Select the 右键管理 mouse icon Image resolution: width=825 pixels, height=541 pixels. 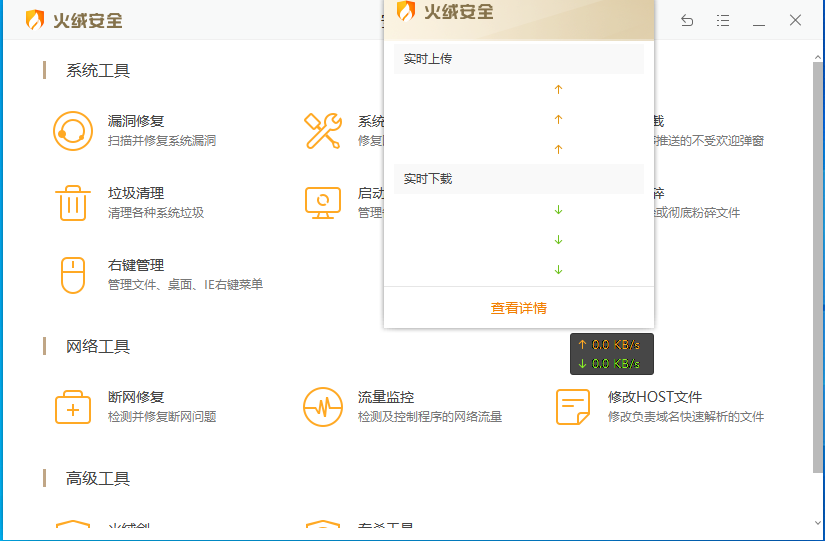(72, 275)
